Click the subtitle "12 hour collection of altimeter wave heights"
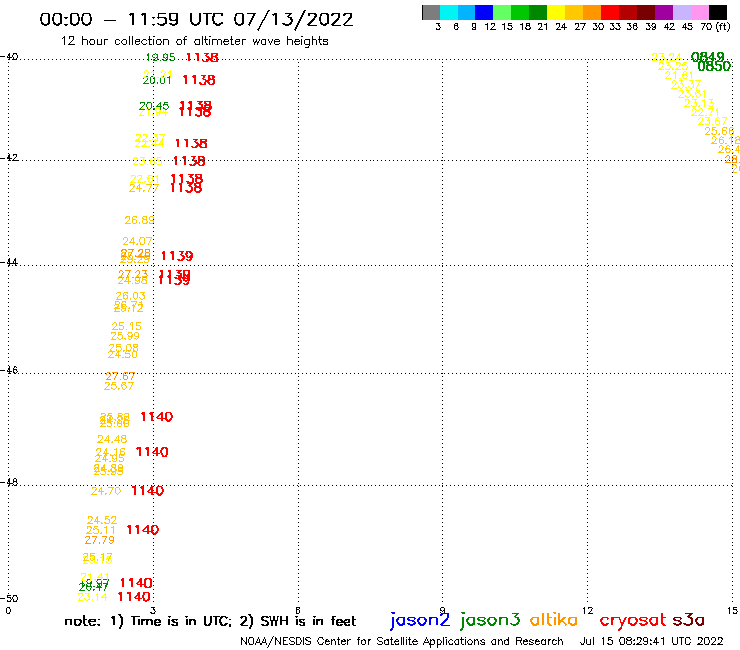740x650 pixels. 194,41
